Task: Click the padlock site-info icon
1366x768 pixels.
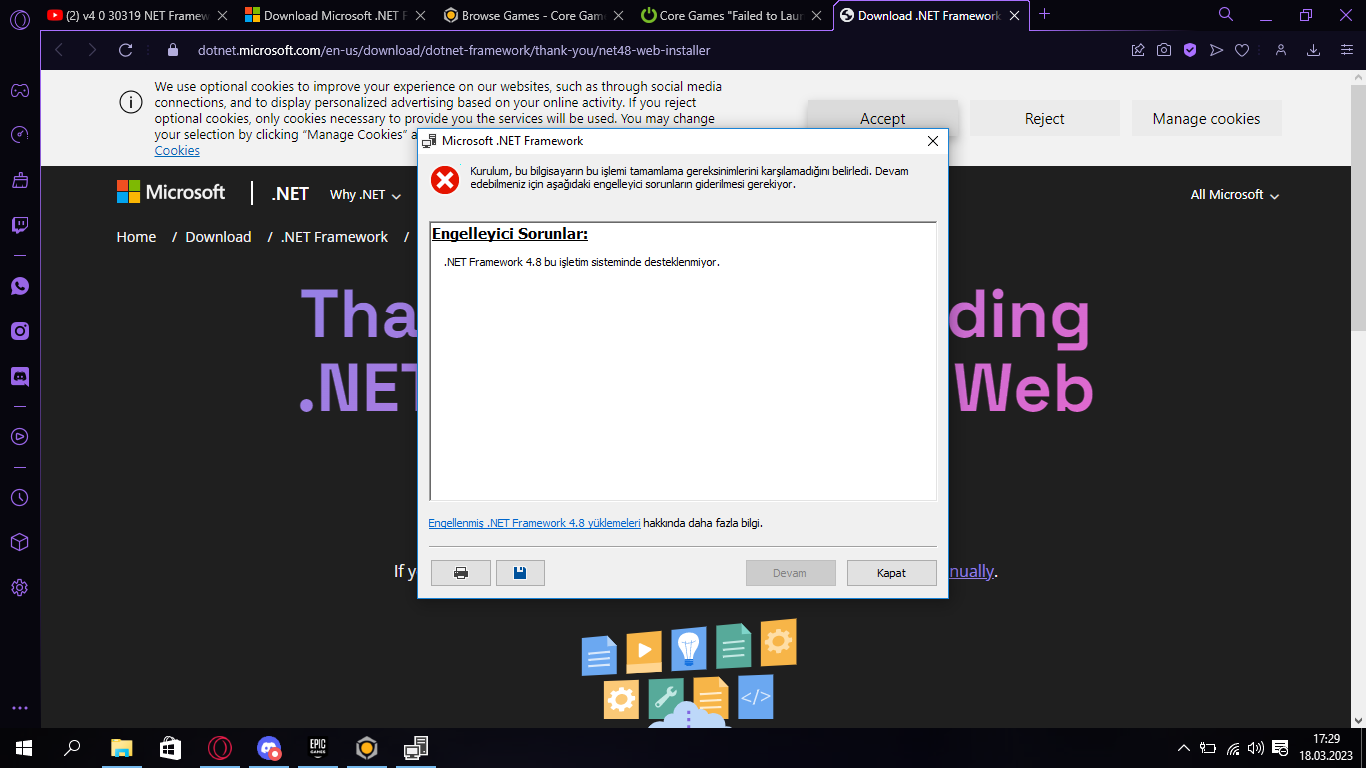Action: 172,50
